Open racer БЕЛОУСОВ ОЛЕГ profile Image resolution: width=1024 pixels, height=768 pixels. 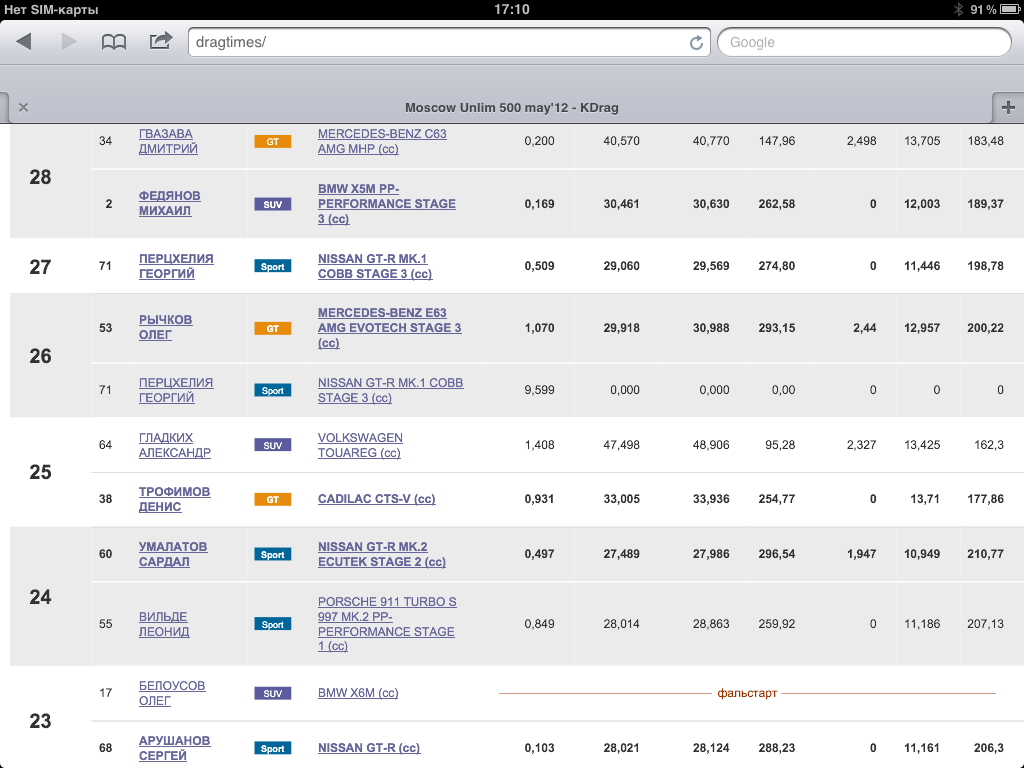coord(172,693)
